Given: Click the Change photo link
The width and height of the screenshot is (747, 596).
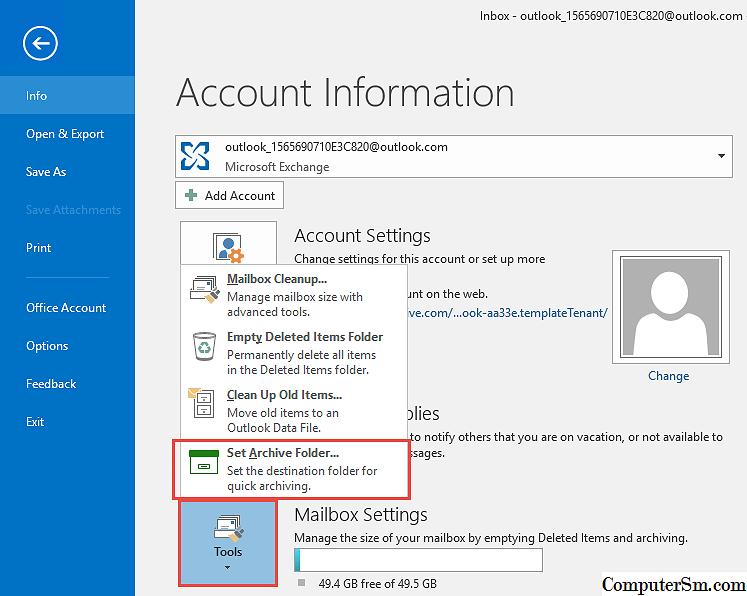Looking at the screenshot, I should (668, 376).
